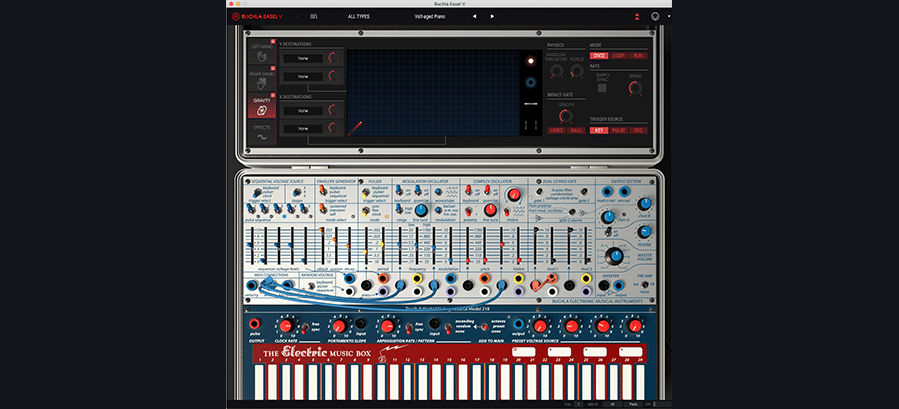Select the Gravity tab

tap(262, 106)
